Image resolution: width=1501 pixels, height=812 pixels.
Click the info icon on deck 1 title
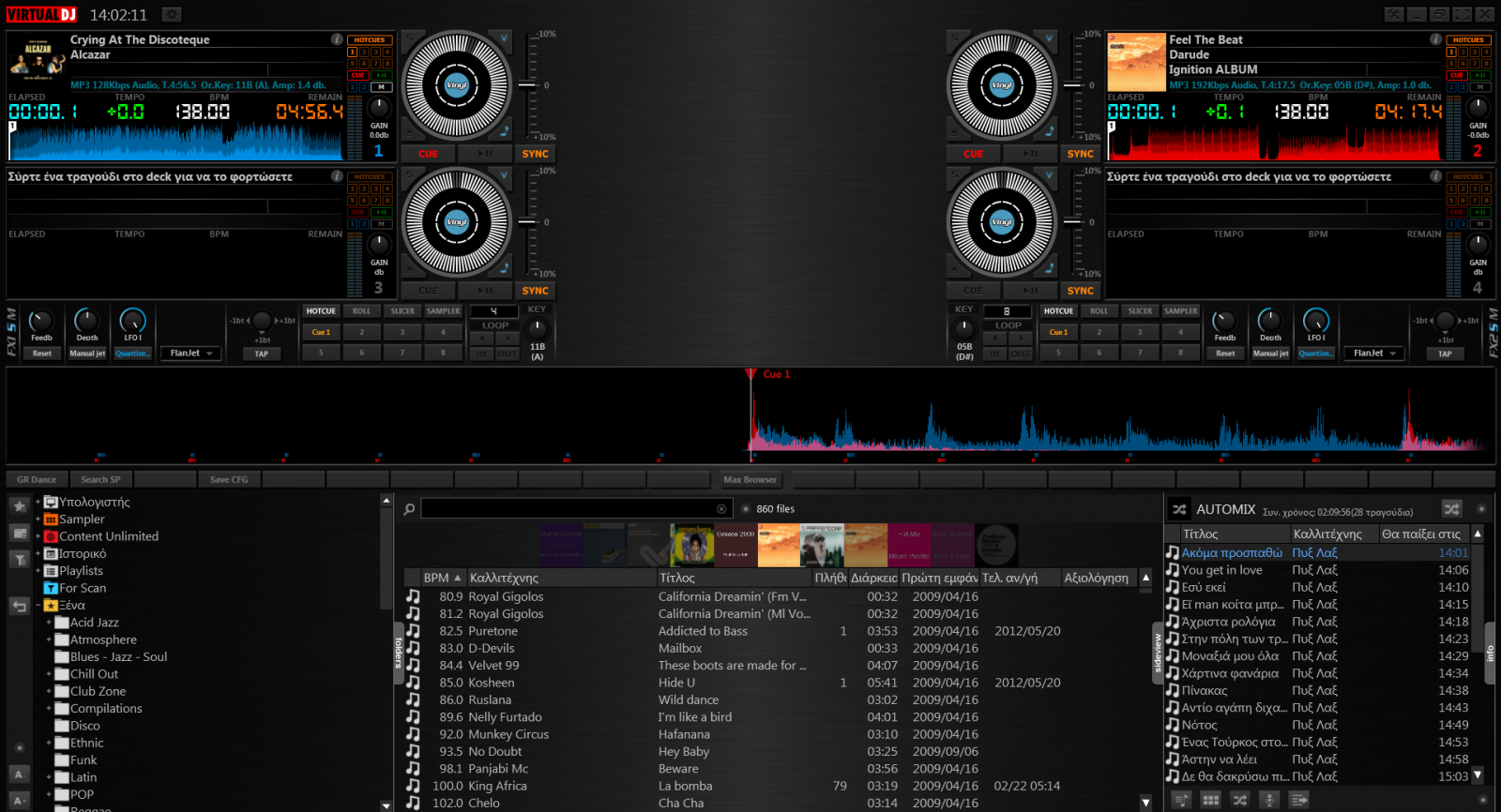tap(337, 39)
